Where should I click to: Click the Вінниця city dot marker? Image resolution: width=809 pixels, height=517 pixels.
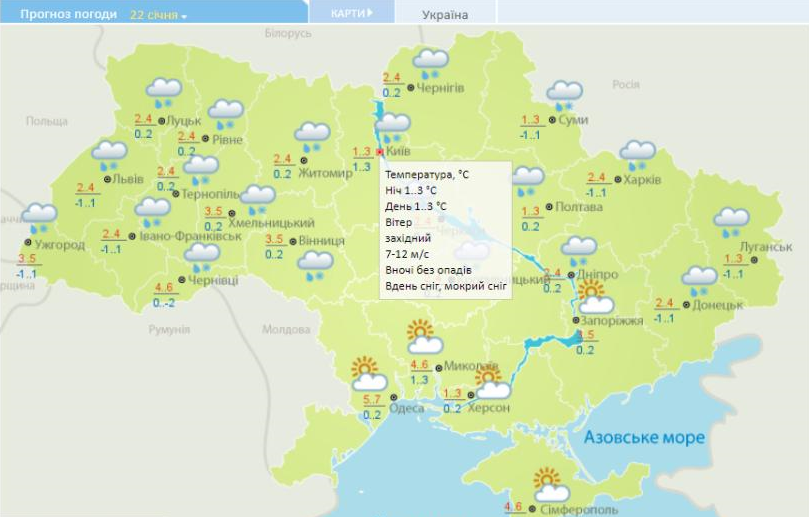[x=292, y=241]
